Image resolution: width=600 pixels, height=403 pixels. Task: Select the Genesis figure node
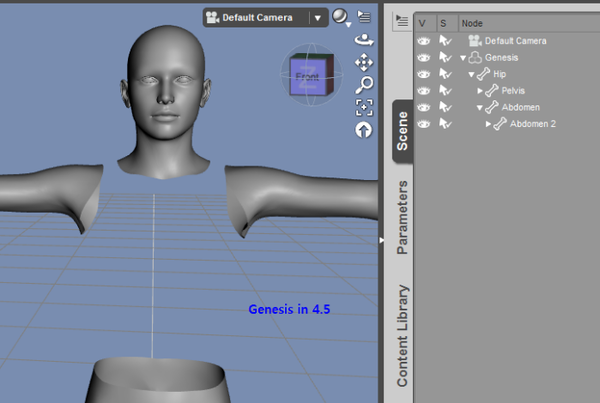point(501,57)
